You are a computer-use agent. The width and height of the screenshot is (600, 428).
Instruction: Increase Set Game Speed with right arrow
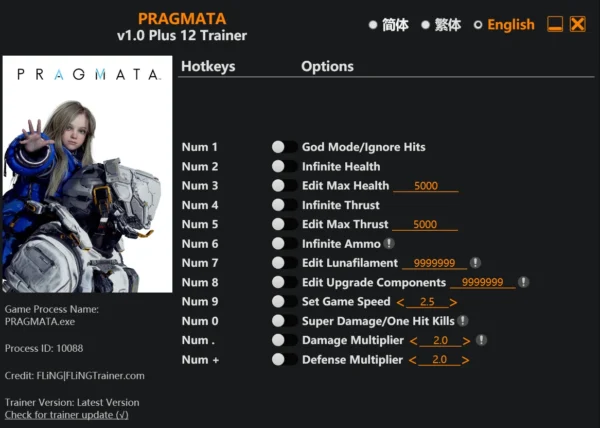453,302
